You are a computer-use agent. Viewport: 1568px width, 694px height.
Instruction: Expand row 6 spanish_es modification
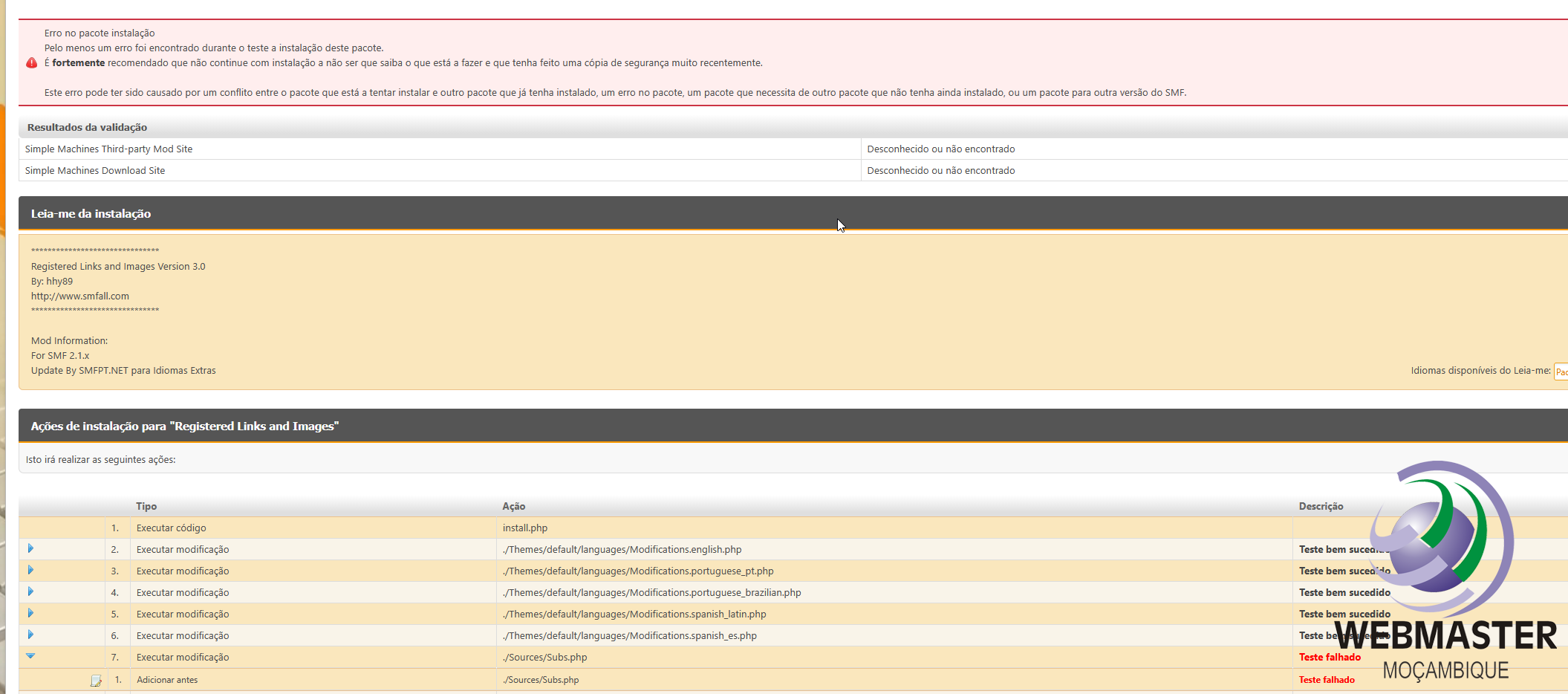point(30,635)
